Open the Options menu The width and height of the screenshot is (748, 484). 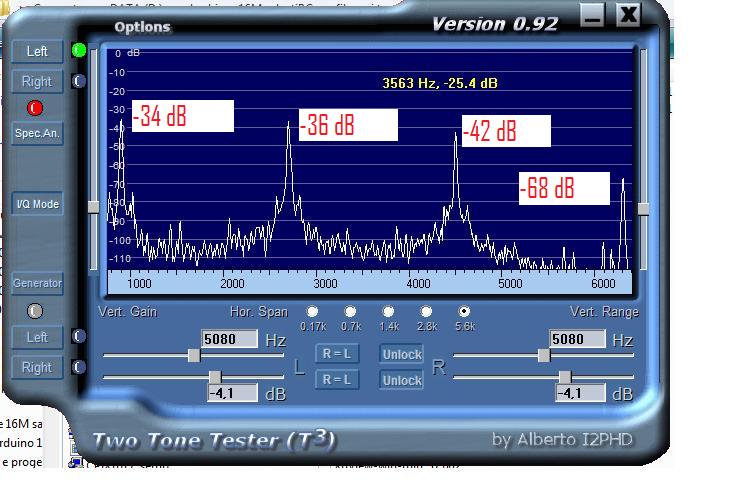(141, 27)
